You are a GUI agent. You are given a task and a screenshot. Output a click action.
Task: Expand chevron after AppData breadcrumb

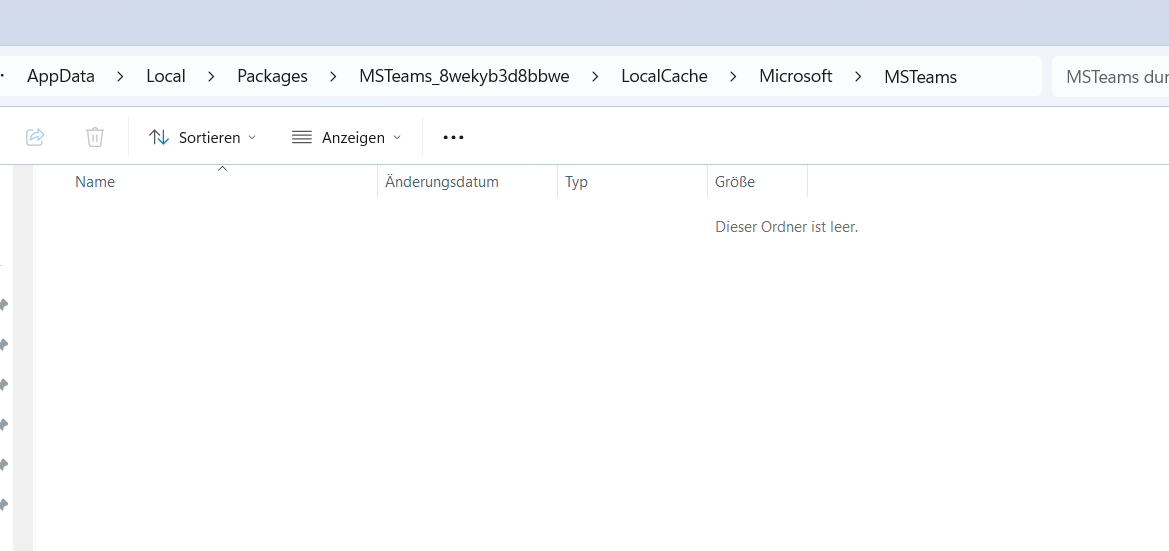pos(120,76)
